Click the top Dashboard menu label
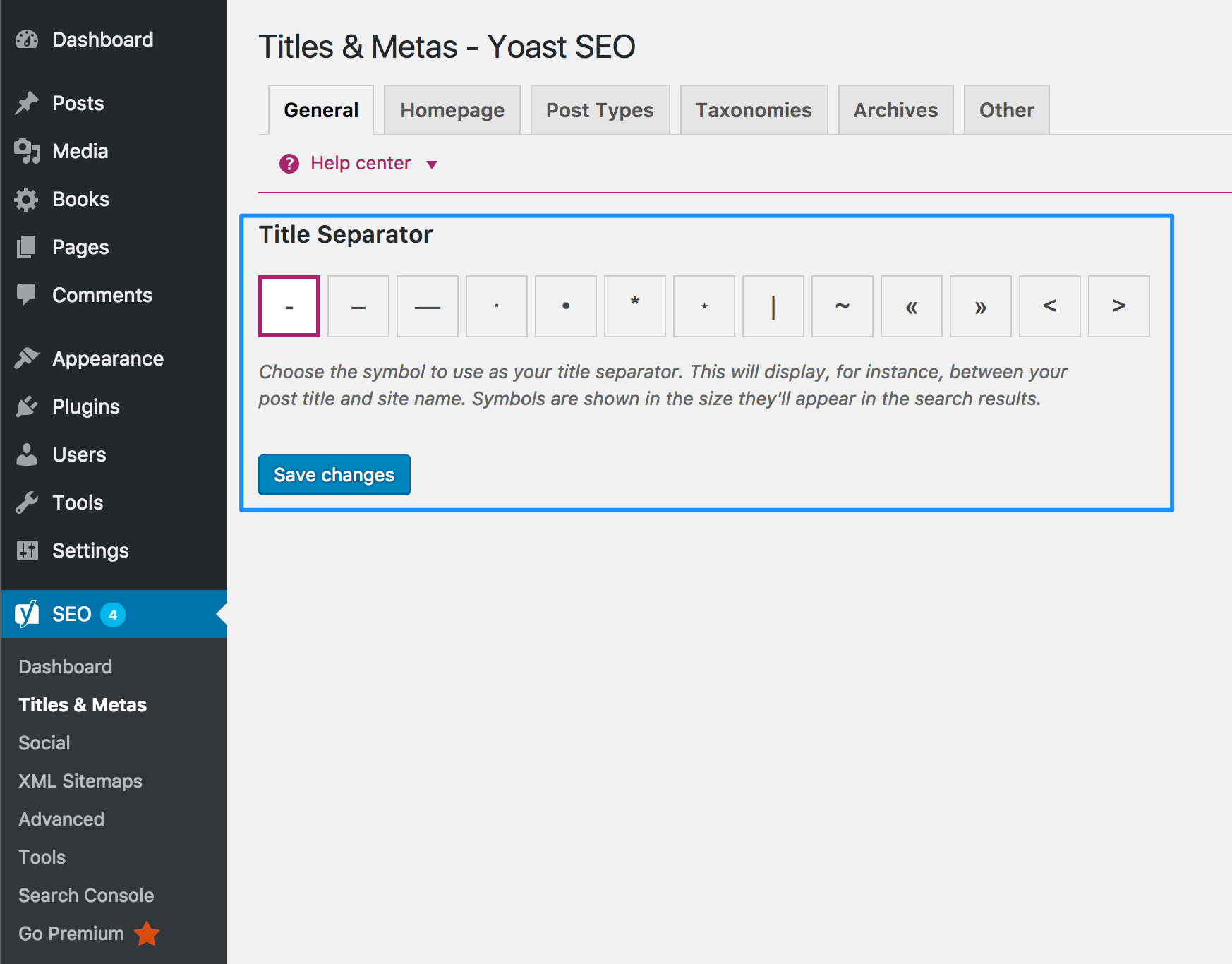The image size is (1232, 964). point(103,40)
